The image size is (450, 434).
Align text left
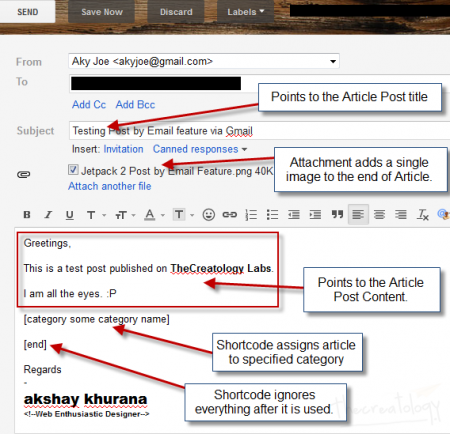click(358, 214)
